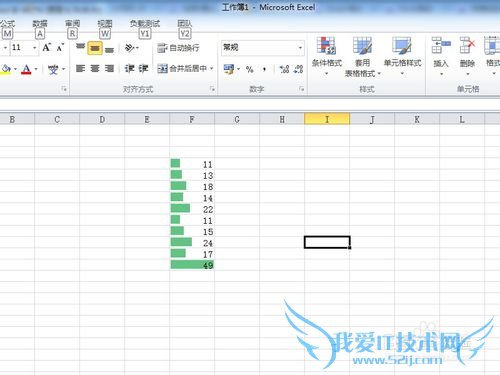Click the phonetic guide (文) icon
This screenshot has width=500, height=375.
[x=53, y=69]
